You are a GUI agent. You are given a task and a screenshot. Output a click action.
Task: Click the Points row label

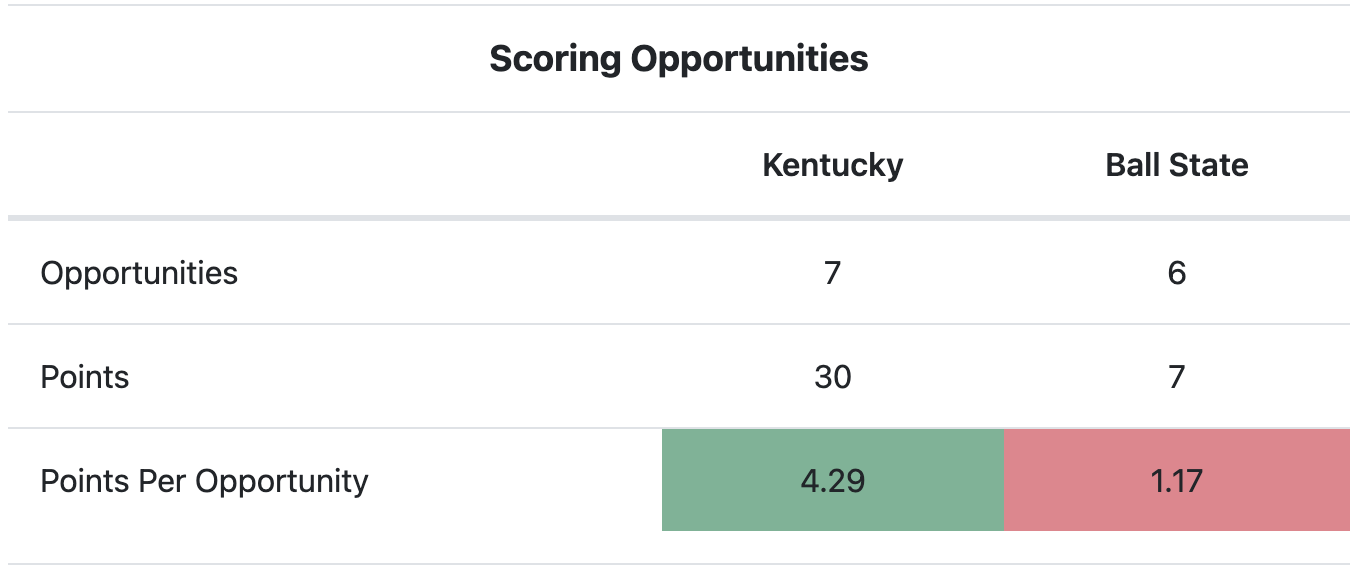[x=85, y=377]
